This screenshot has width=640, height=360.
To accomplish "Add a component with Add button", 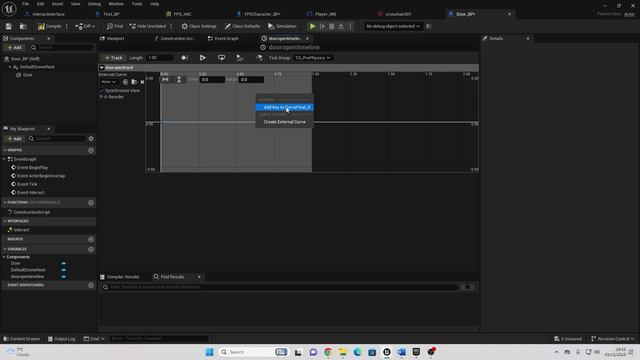I will point(15,47).
